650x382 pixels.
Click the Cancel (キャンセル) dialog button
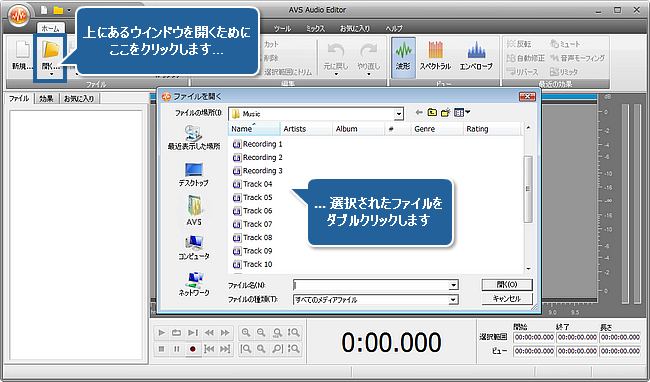click(507, 298)
